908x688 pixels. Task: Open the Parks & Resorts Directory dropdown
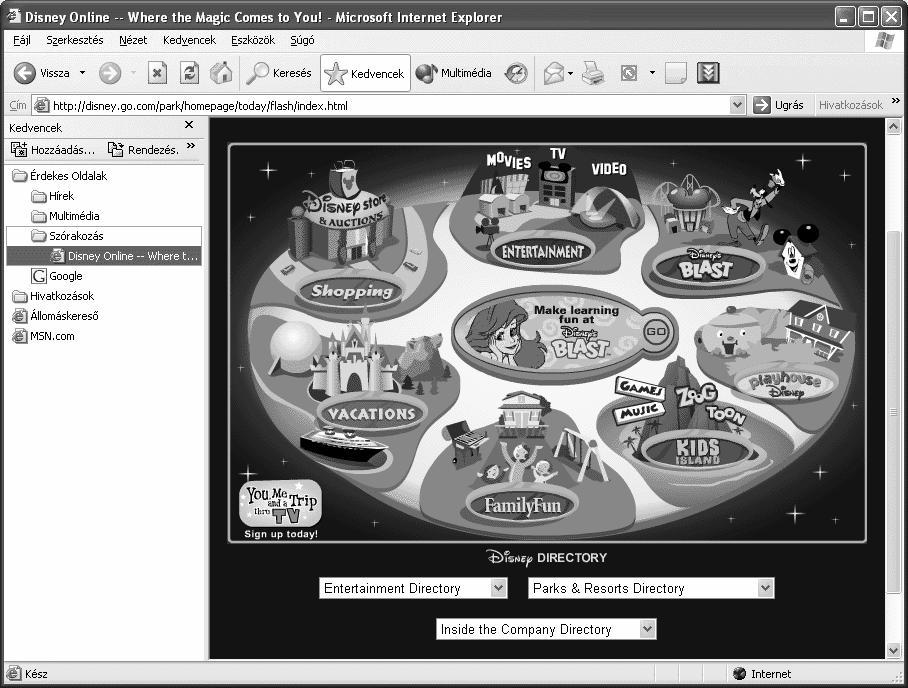651,588
